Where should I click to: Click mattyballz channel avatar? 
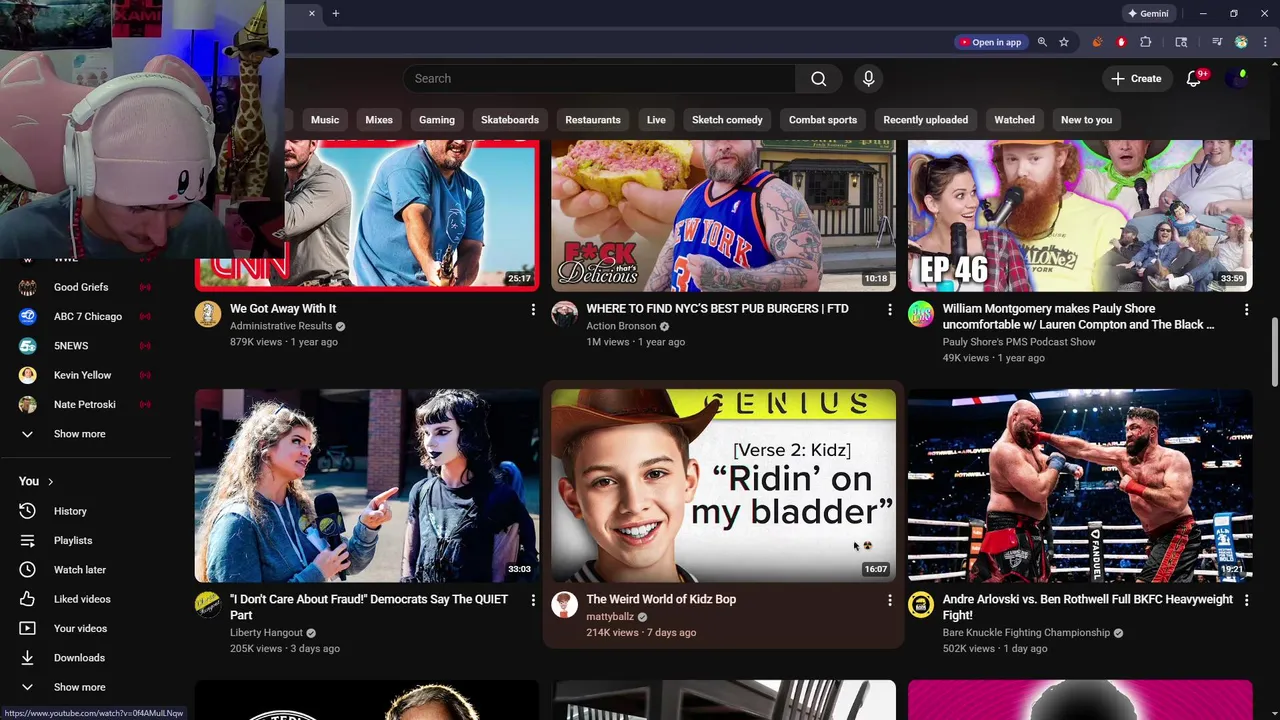point(564,604)
